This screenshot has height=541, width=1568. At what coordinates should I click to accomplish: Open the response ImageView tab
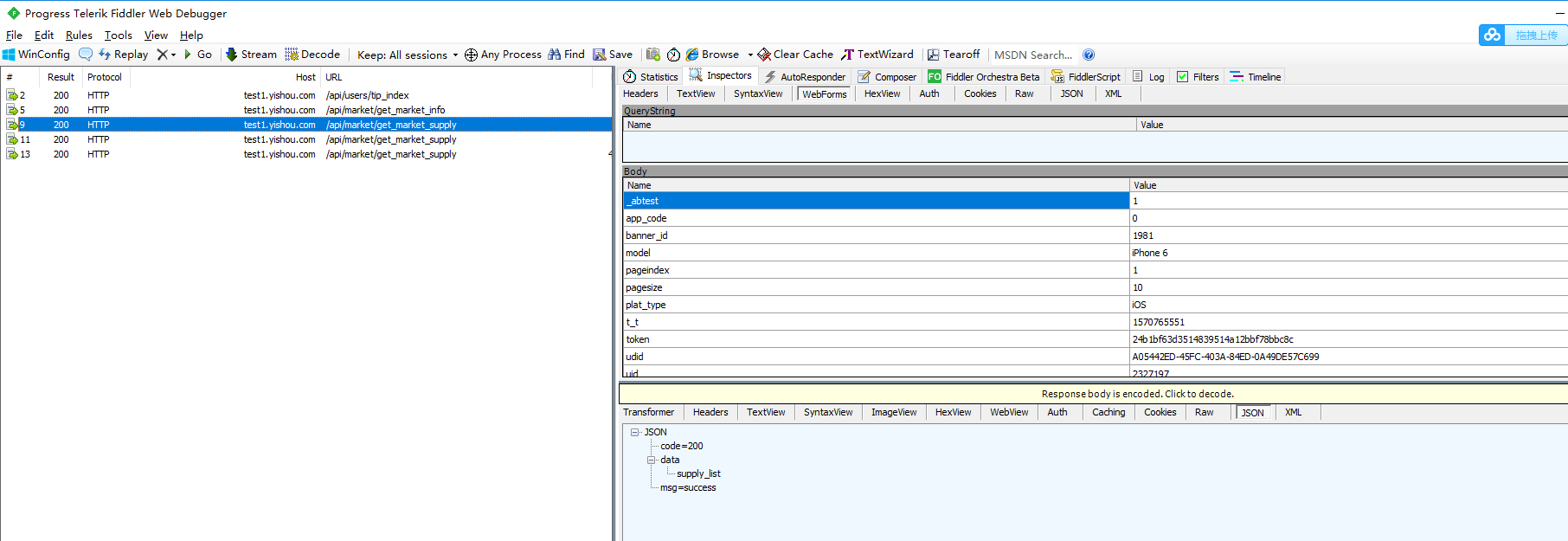(x=894, y=412)
